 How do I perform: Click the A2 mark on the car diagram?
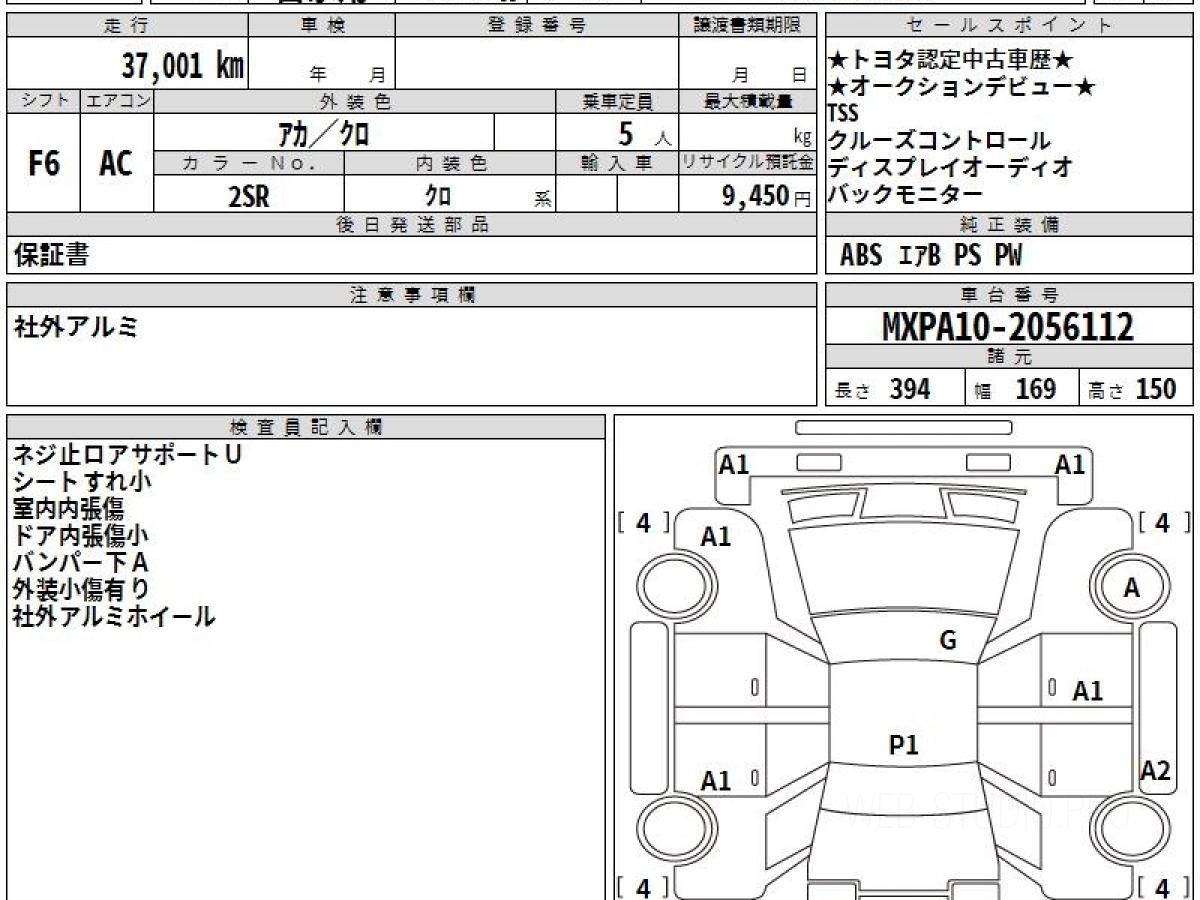tap(1155, 770)
